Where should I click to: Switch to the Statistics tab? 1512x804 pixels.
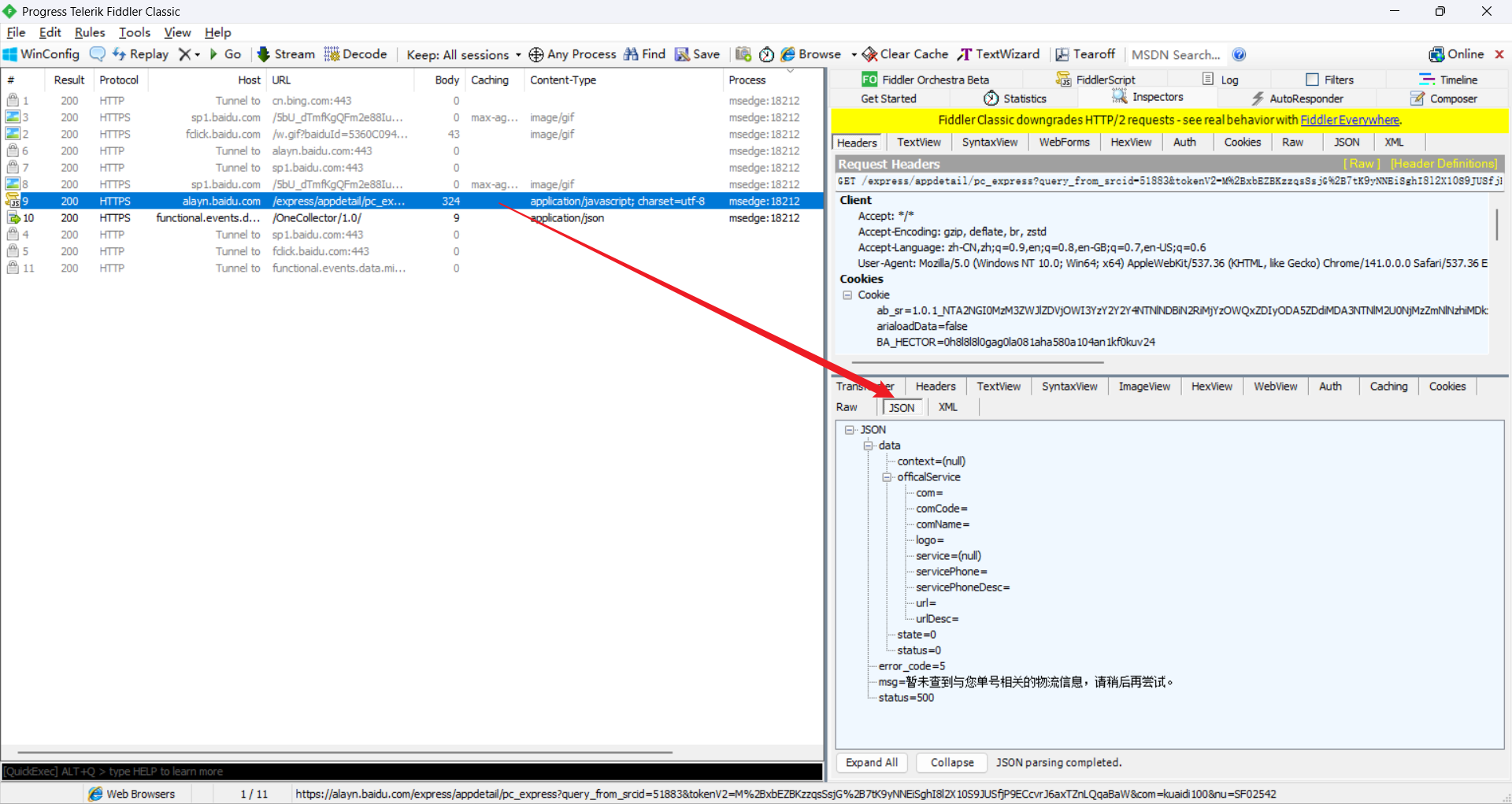point(1015,98)
